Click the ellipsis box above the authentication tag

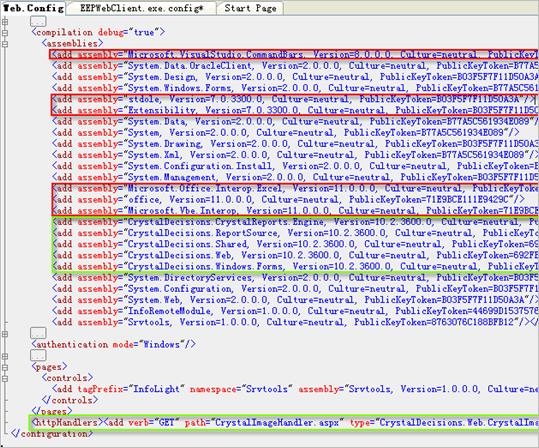point(38,333)
